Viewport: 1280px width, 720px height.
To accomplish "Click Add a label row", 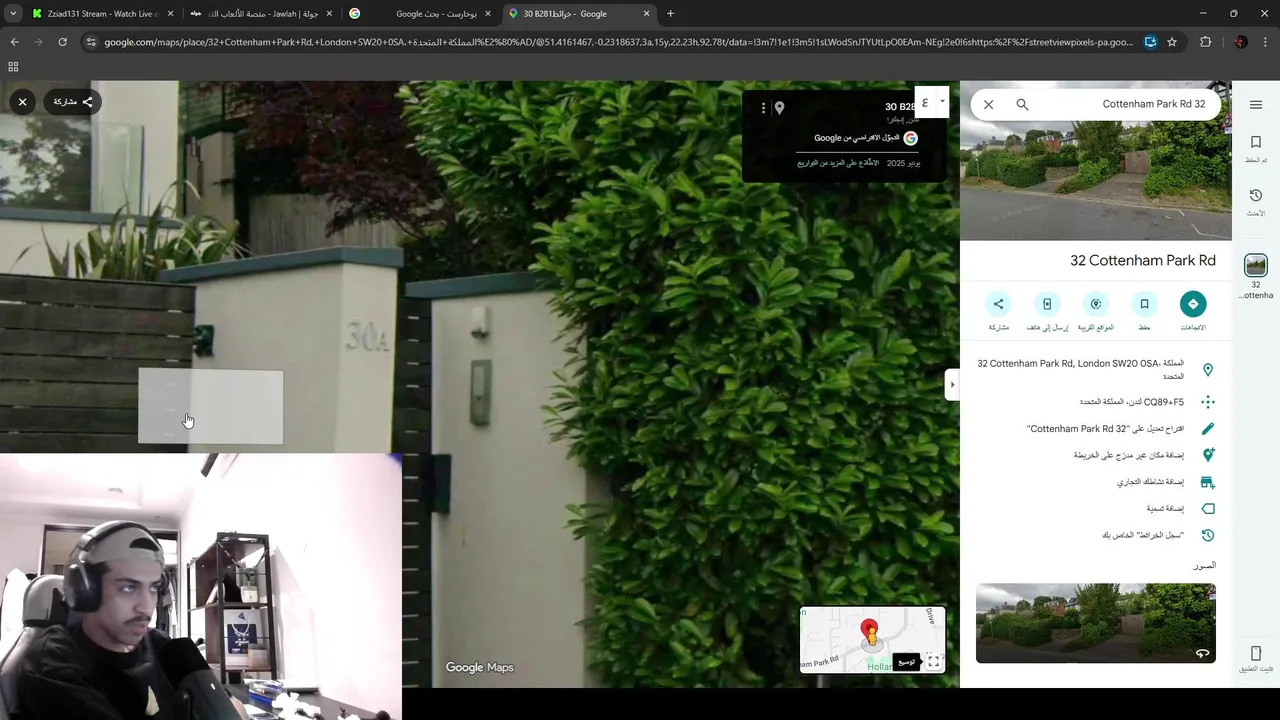I will click(1096, 509).
